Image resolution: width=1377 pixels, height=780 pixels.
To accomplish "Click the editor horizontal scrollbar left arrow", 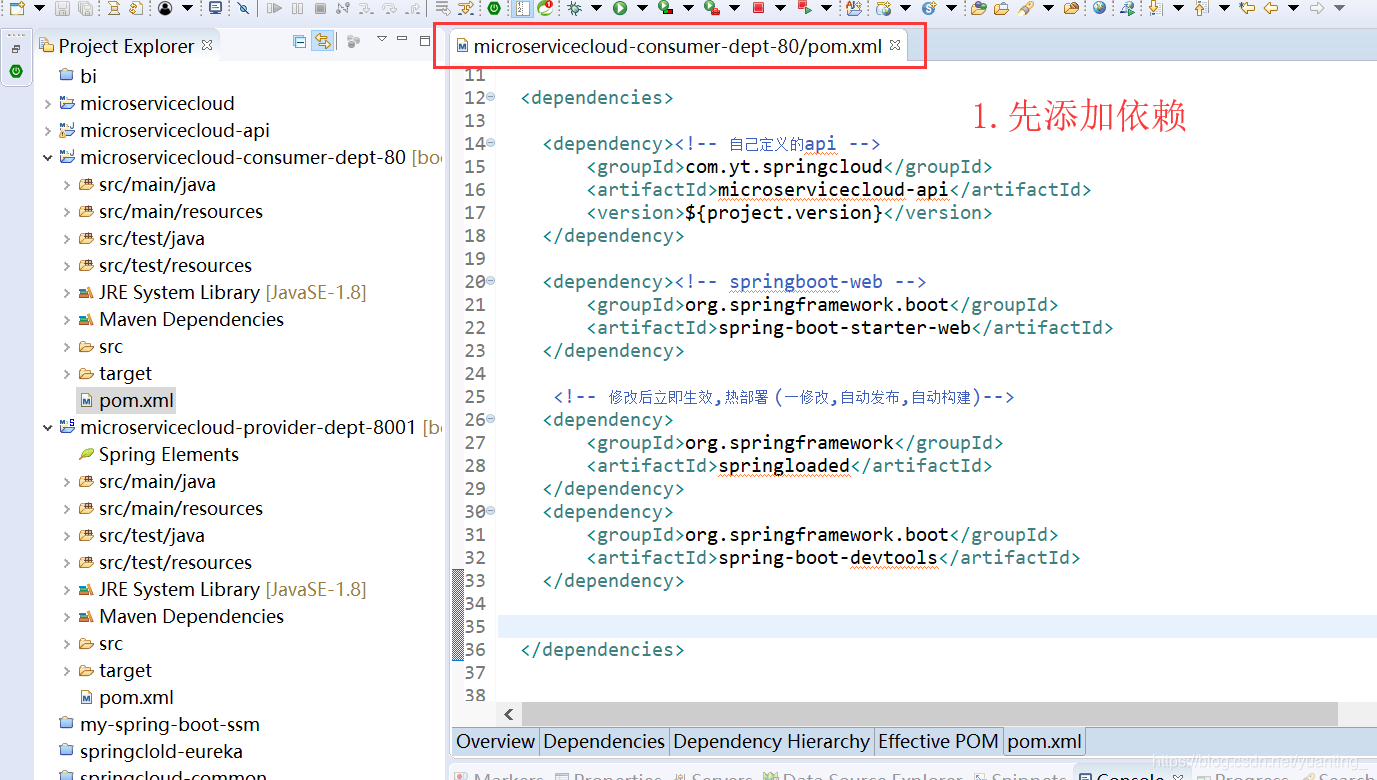I will click(x=509, y=714).
